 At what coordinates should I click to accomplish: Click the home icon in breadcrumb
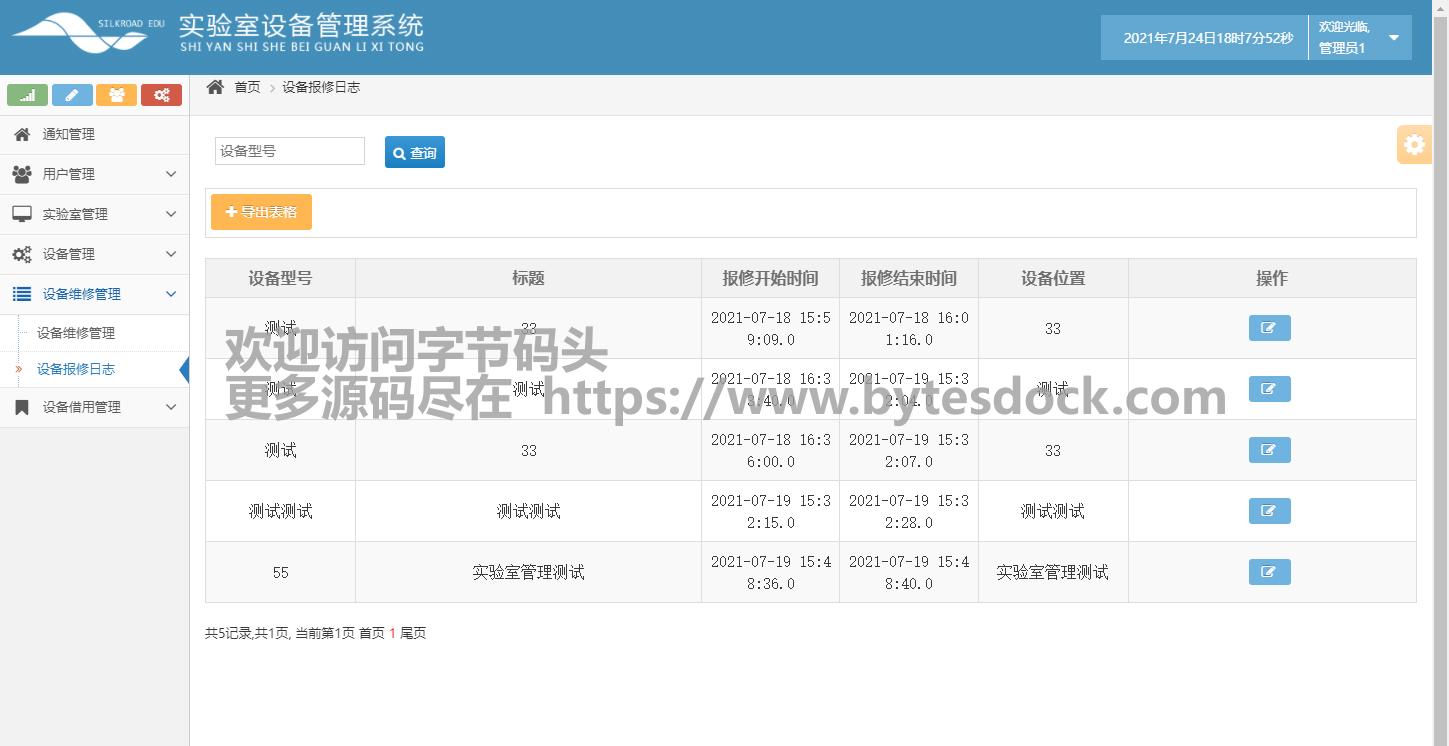[x=215, y=87]
